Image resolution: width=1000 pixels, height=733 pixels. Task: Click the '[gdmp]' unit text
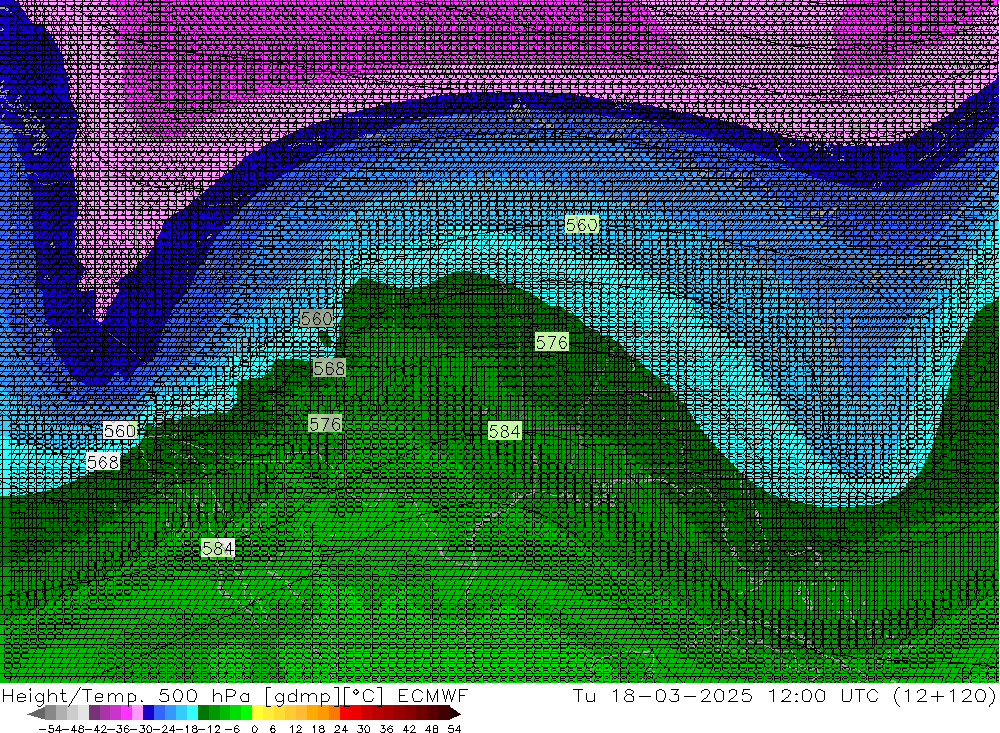(x=302, y=696)
